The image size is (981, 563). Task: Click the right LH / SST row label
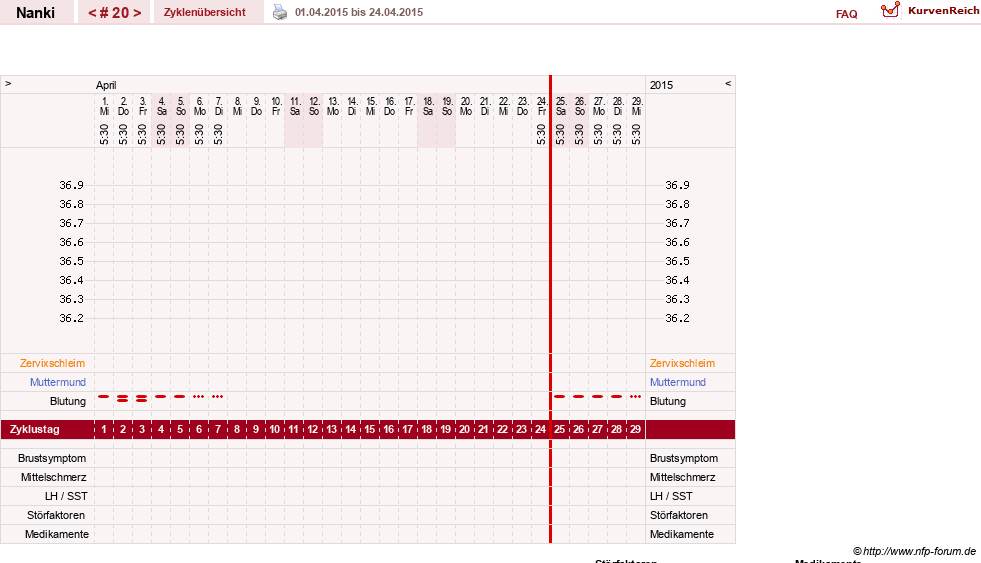[671, 496]
